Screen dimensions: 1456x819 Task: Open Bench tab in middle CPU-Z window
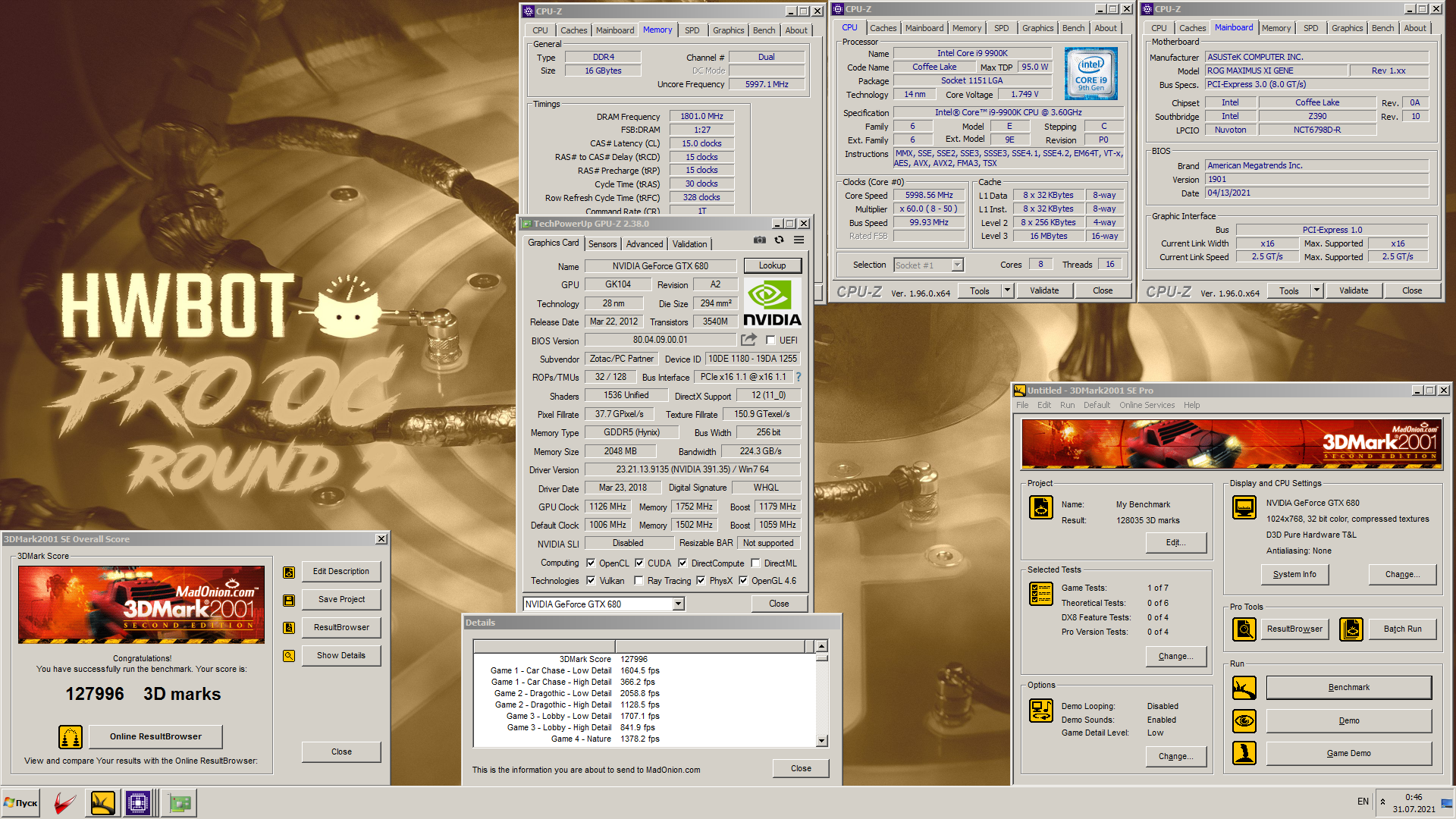click(1073, 28)
